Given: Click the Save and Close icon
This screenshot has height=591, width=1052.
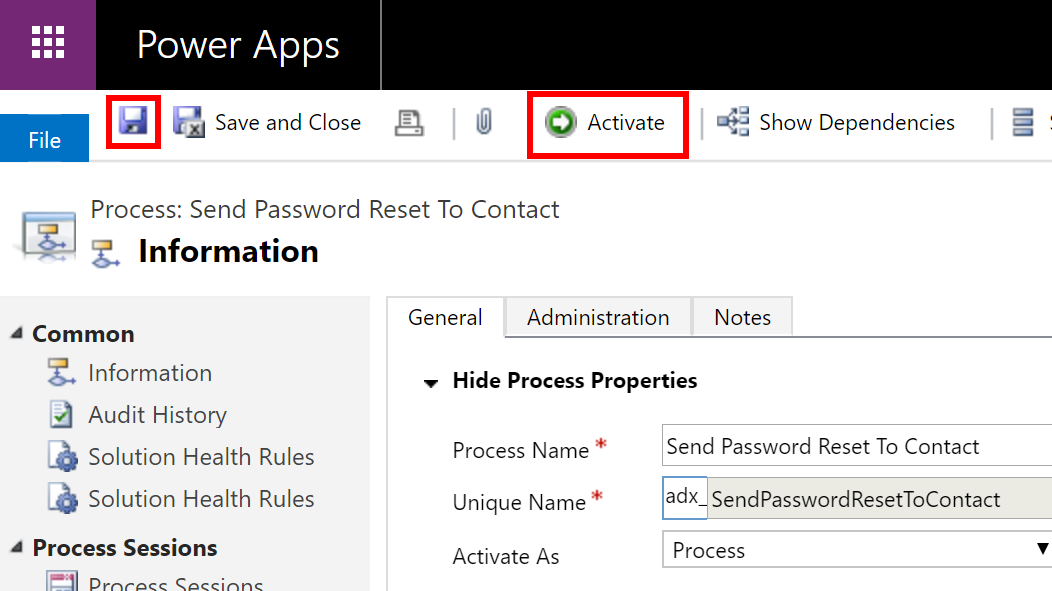Looking at the screenshot, I should [x=189, y=122].
